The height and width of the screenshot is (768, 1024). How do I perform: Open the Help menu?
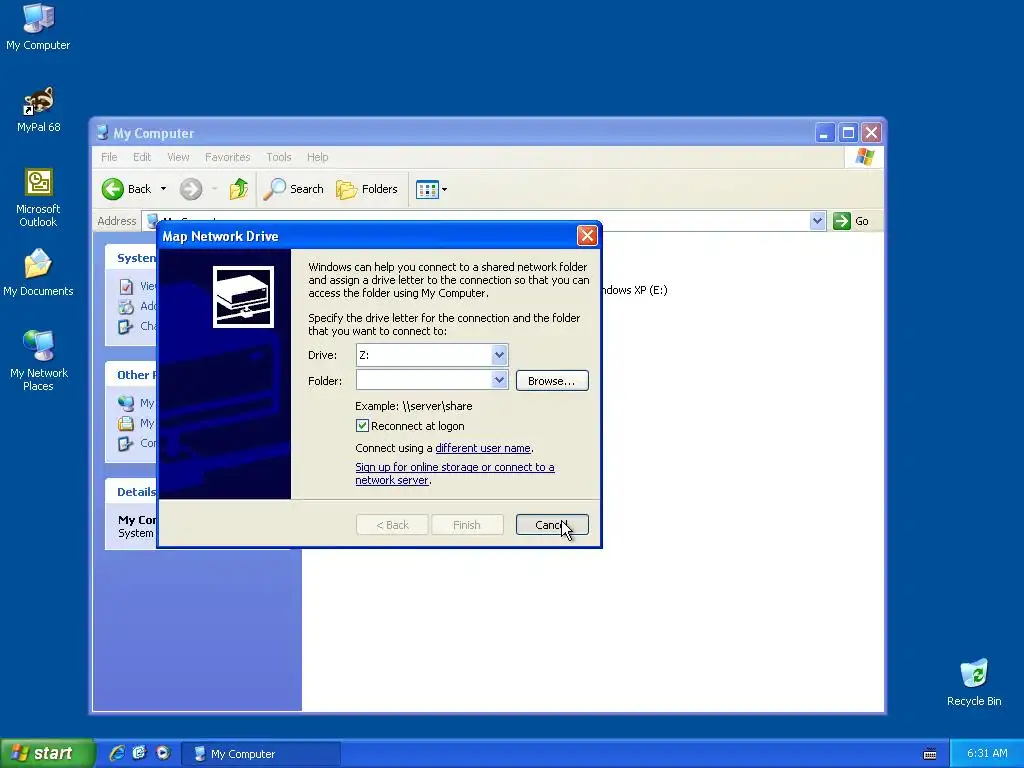[317, 157]
